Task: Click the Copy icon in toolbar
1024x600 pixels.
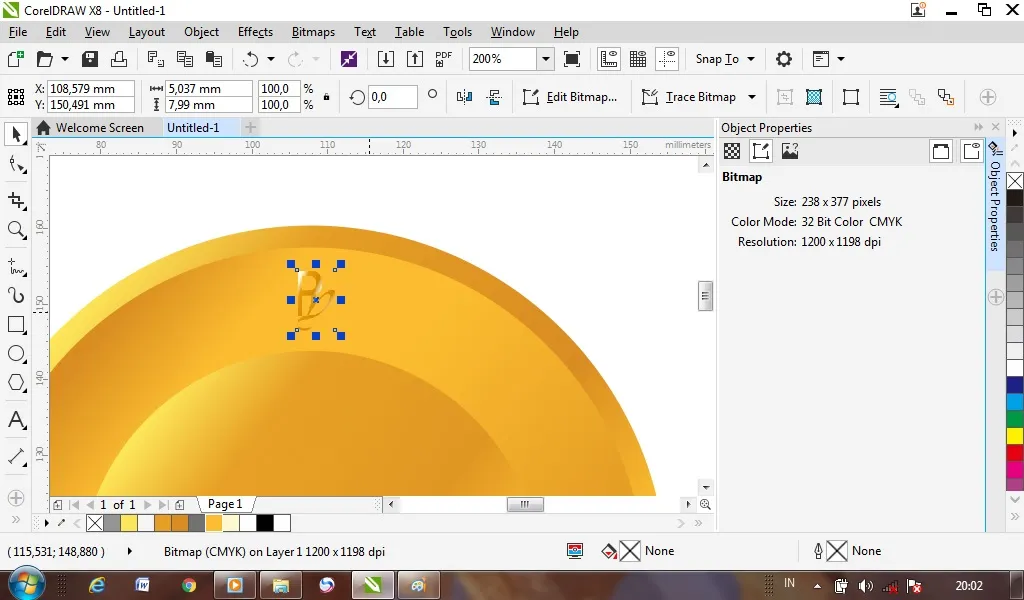Action: pos(185,59)
